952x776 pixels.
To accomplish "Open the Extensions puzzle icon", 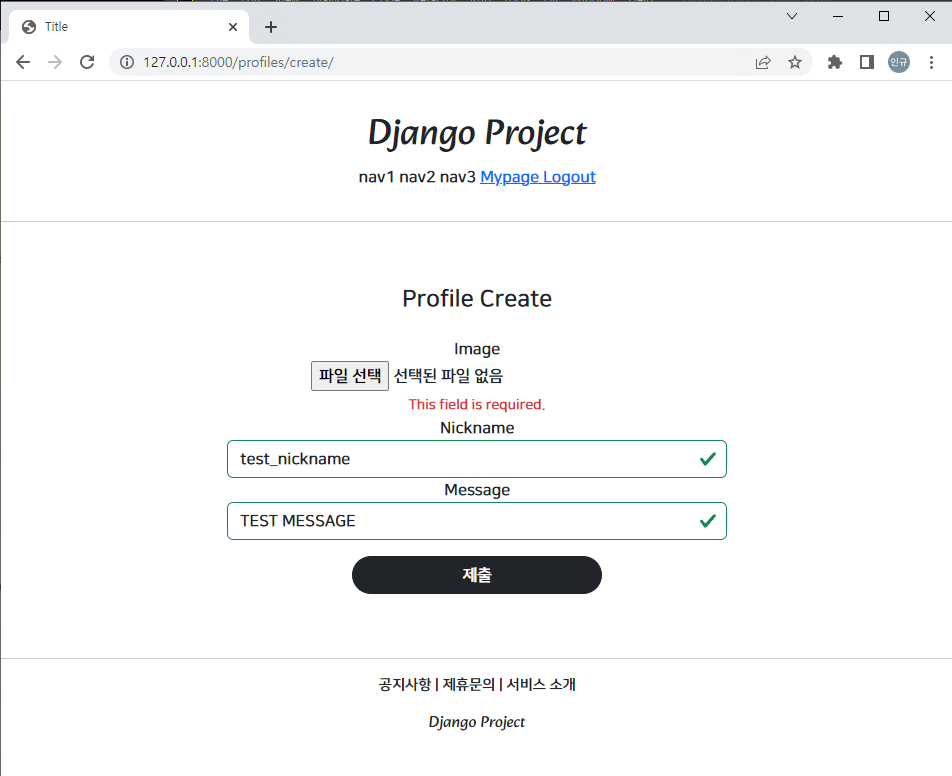I will coord(835,62).
